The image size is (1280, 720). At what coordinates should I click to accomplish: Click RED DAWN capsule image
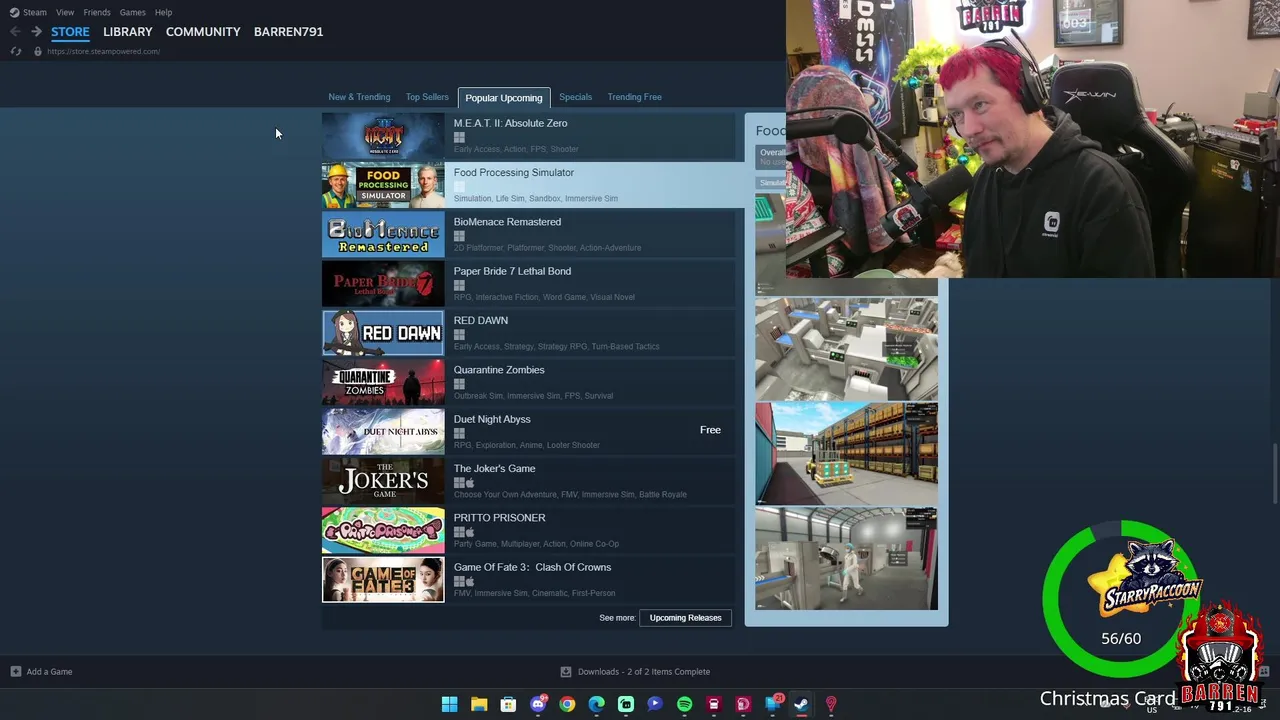[x=383, y=333]
